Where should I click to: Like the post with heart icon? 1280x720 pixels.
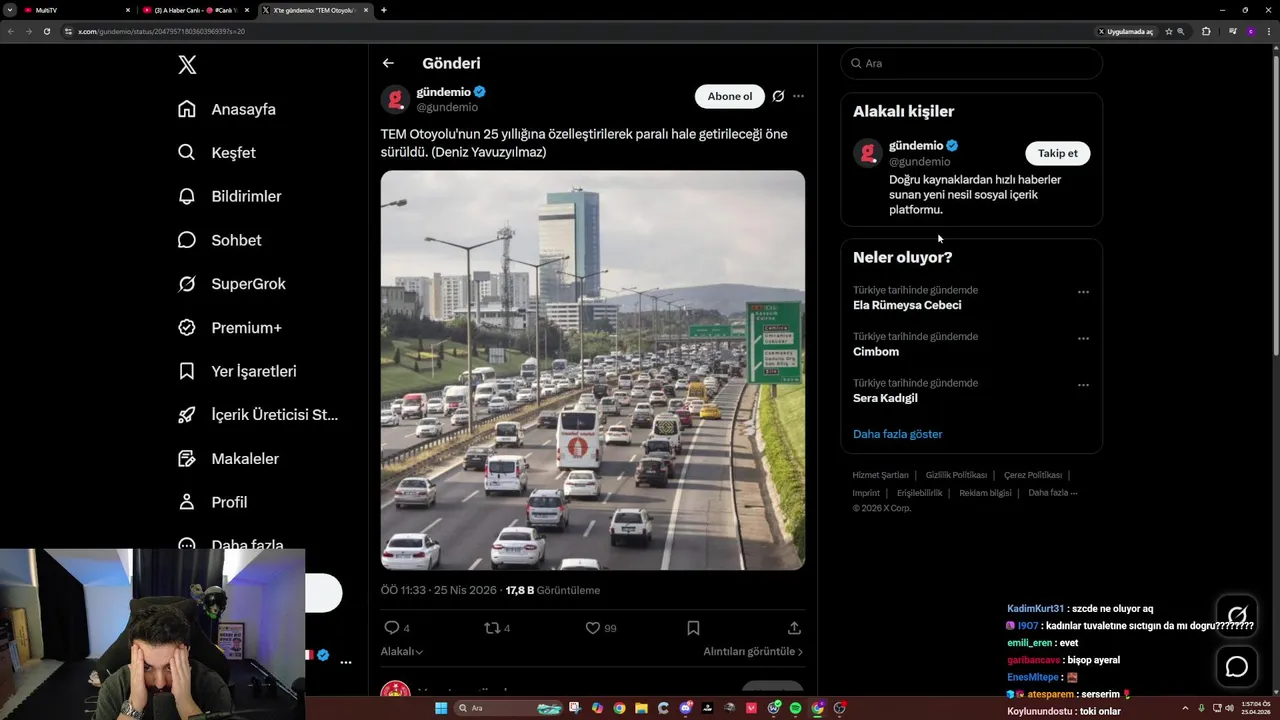tap(593, 628)
